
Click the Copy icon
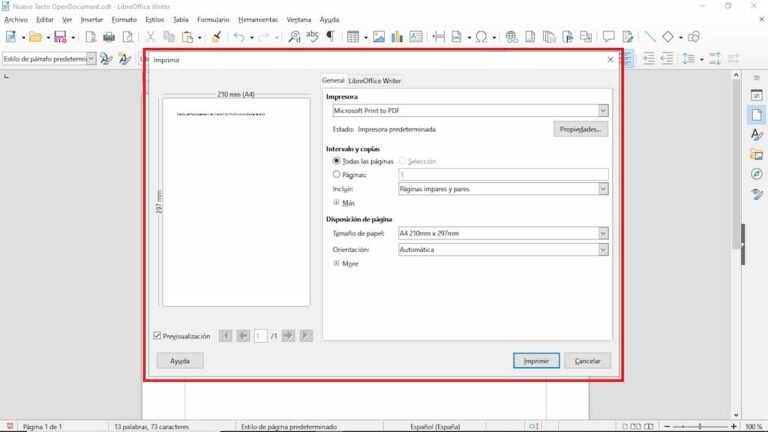(169, 37)
